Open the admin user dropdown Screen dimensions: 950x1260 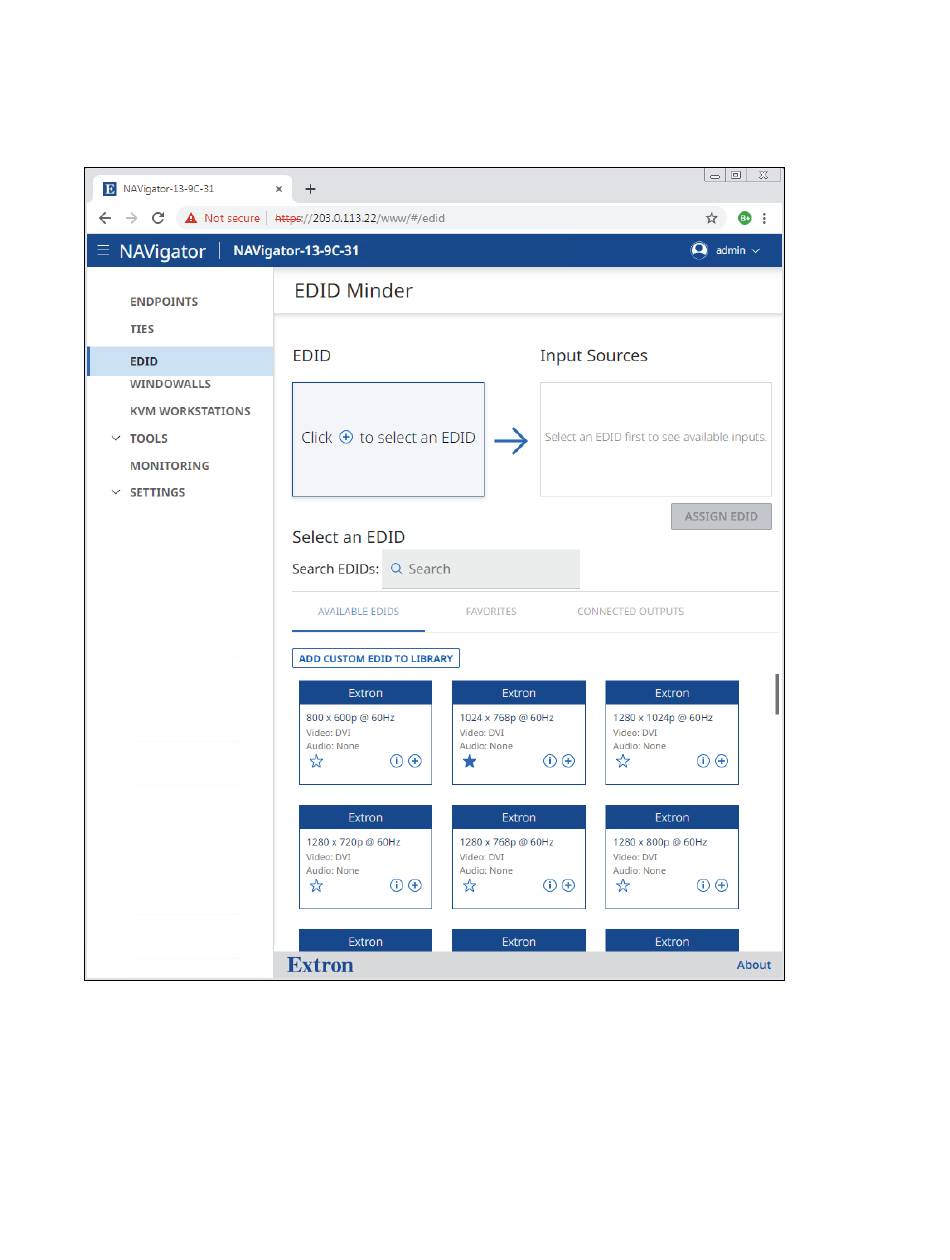726,251
